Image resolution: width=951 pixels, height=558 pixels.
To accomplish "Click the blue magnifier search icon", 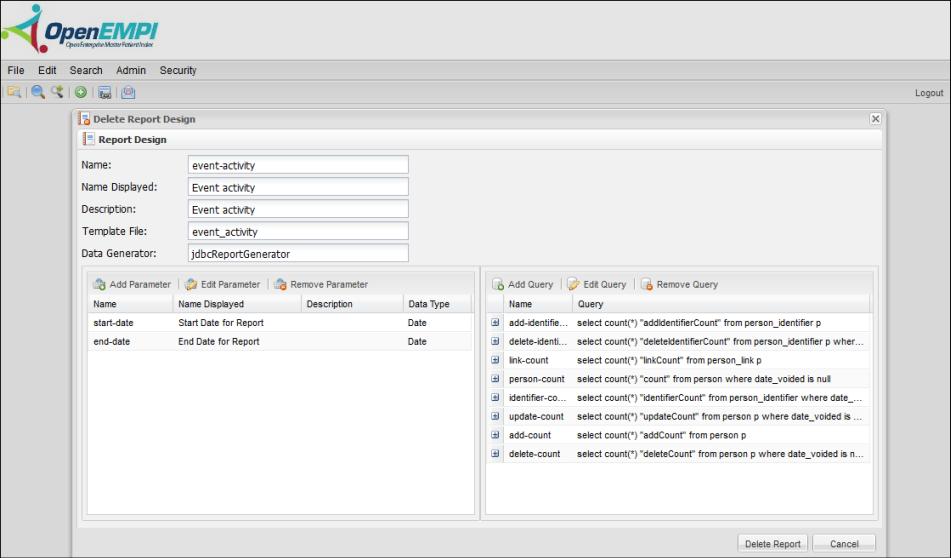I will point(38,92).
